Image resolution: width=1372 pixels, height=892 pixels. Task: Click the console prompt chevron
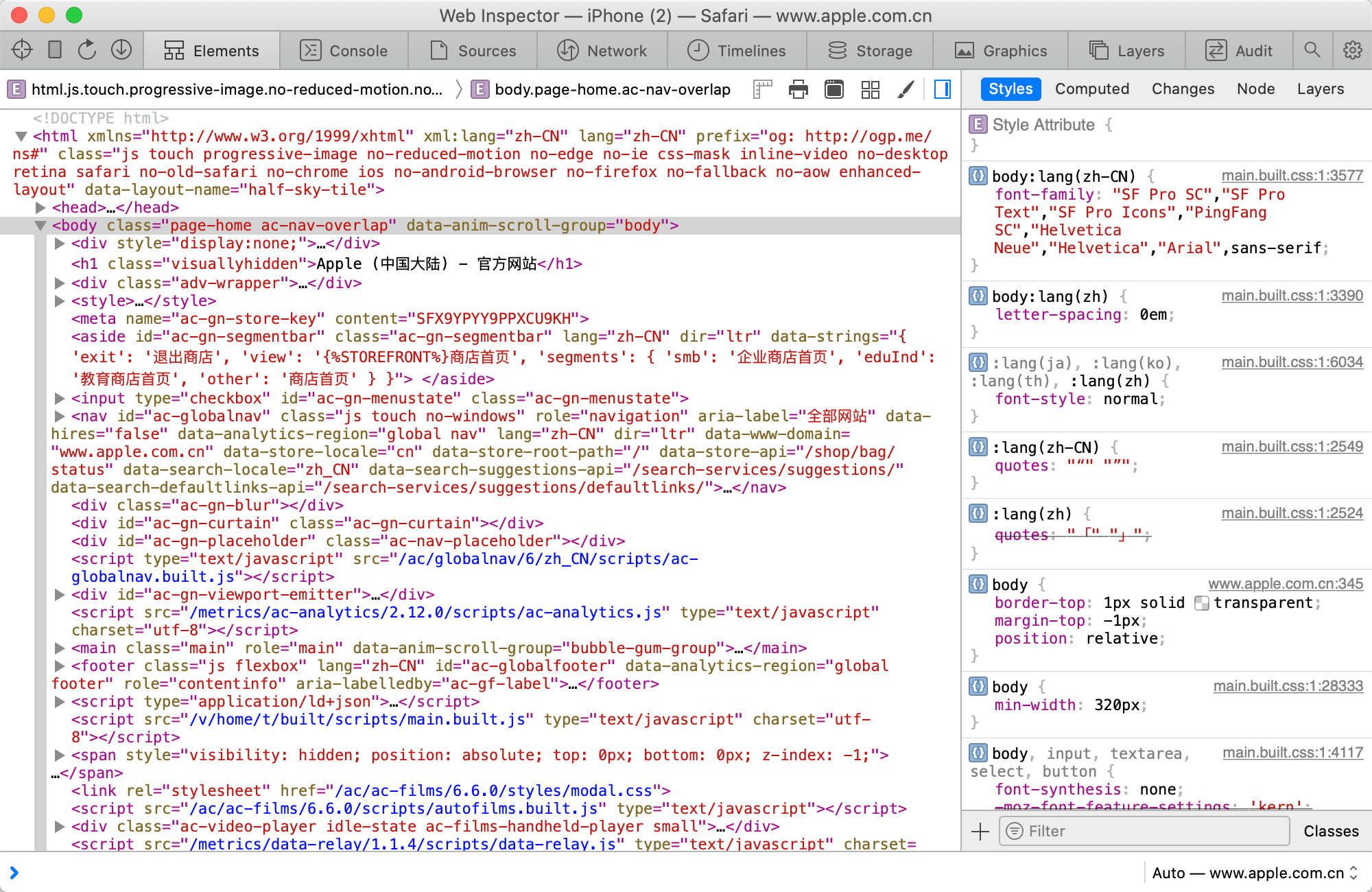(x=14, y=873)
